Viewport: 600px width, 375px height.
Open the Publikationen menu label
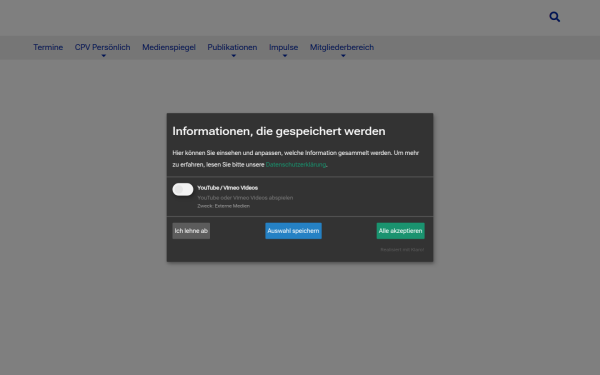232,47
